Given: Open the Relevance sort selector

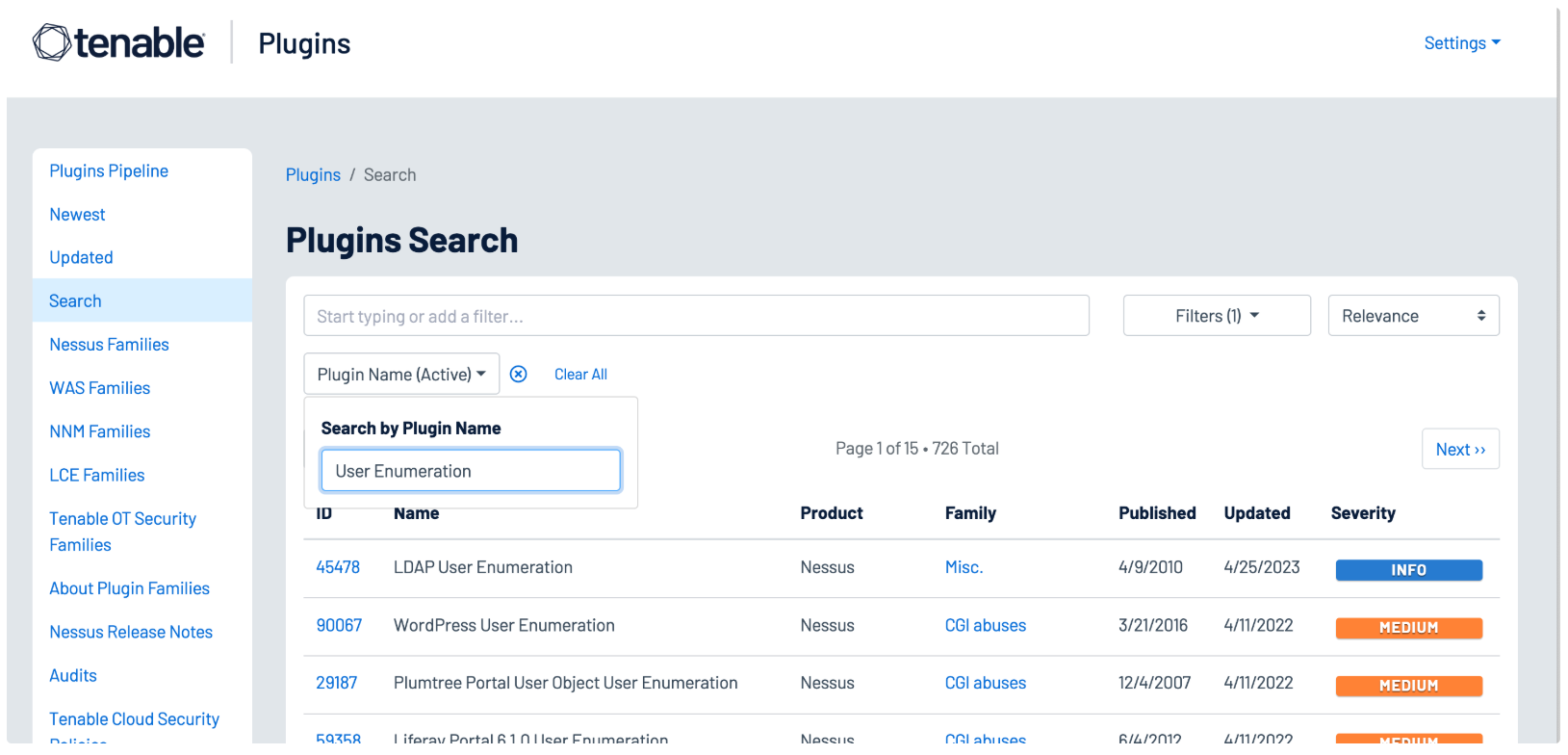Looking at the screenshot, I should pos(1412,316).
